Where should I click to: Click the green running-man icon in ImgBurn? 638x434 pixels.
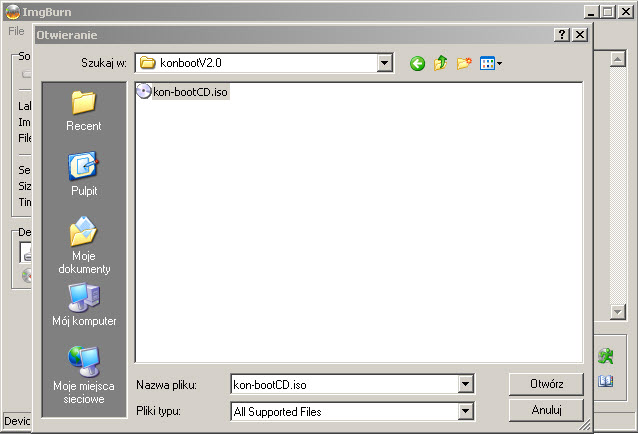pos(606,356)
